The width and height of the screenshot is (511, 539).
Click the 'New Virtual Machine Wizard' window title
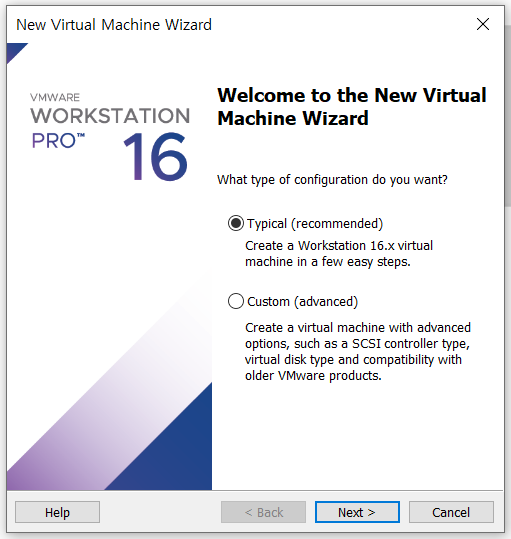[x=114, y=25]
